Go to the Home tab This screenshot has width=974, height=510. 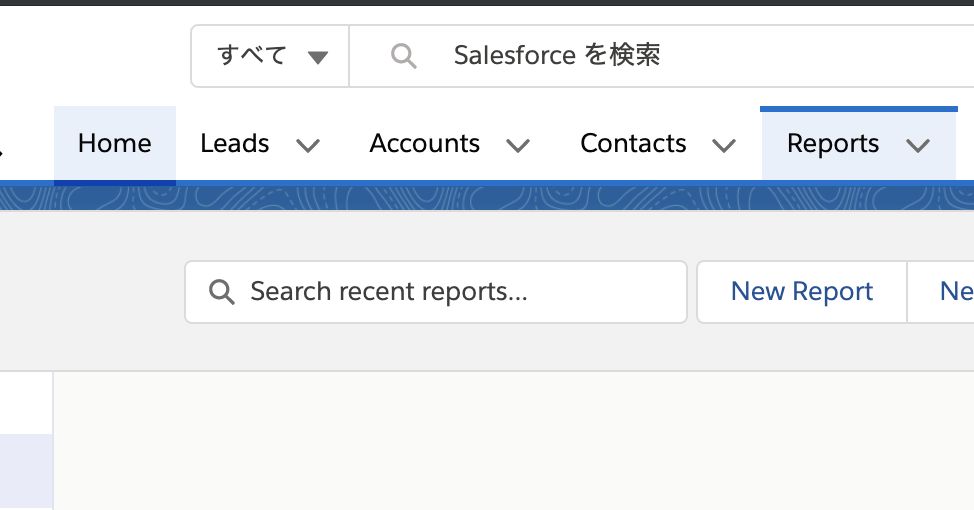tap(115, 144)
